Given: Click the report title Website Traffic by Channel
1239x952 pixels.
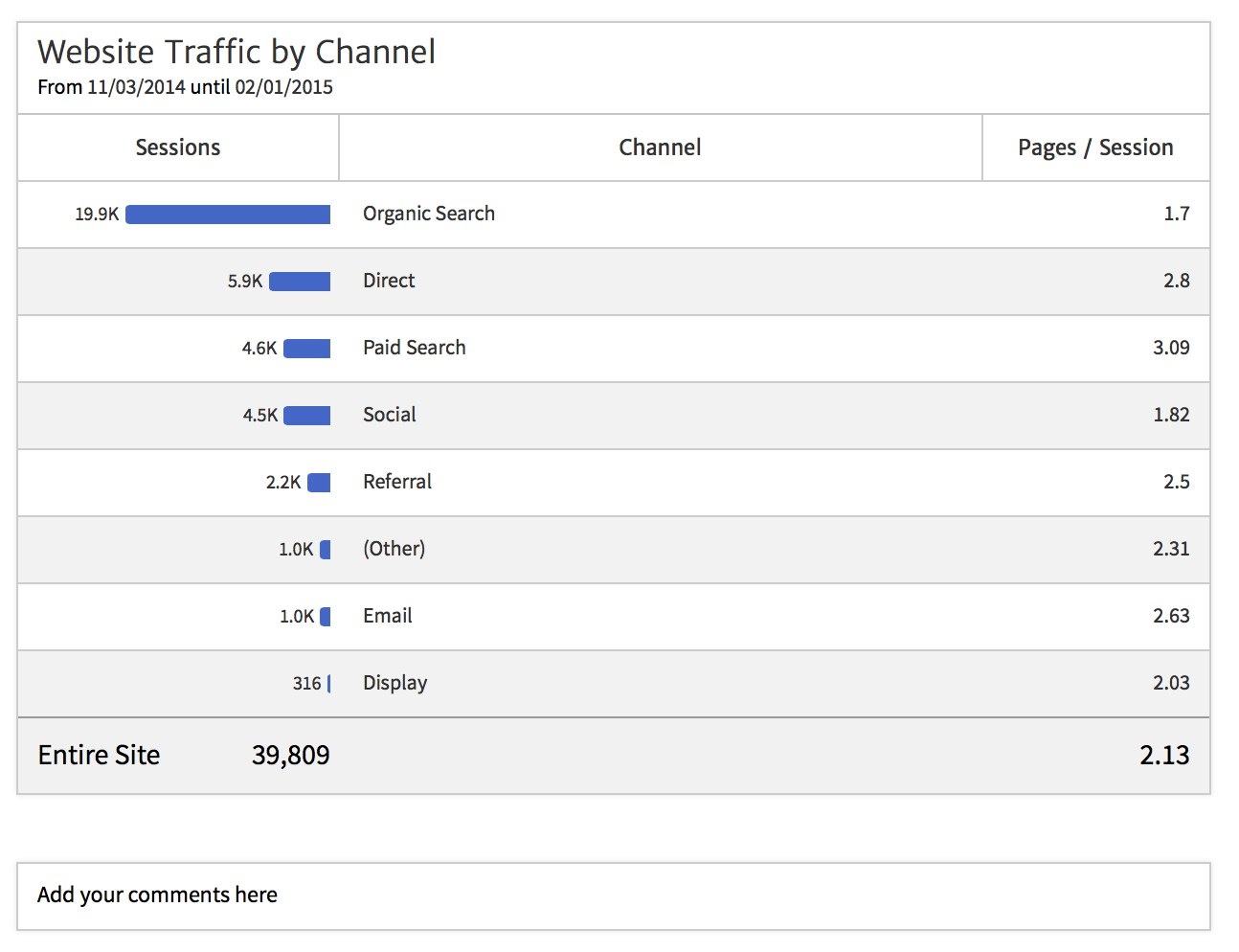Looking at the screenshot, I should tap(236, 52).
